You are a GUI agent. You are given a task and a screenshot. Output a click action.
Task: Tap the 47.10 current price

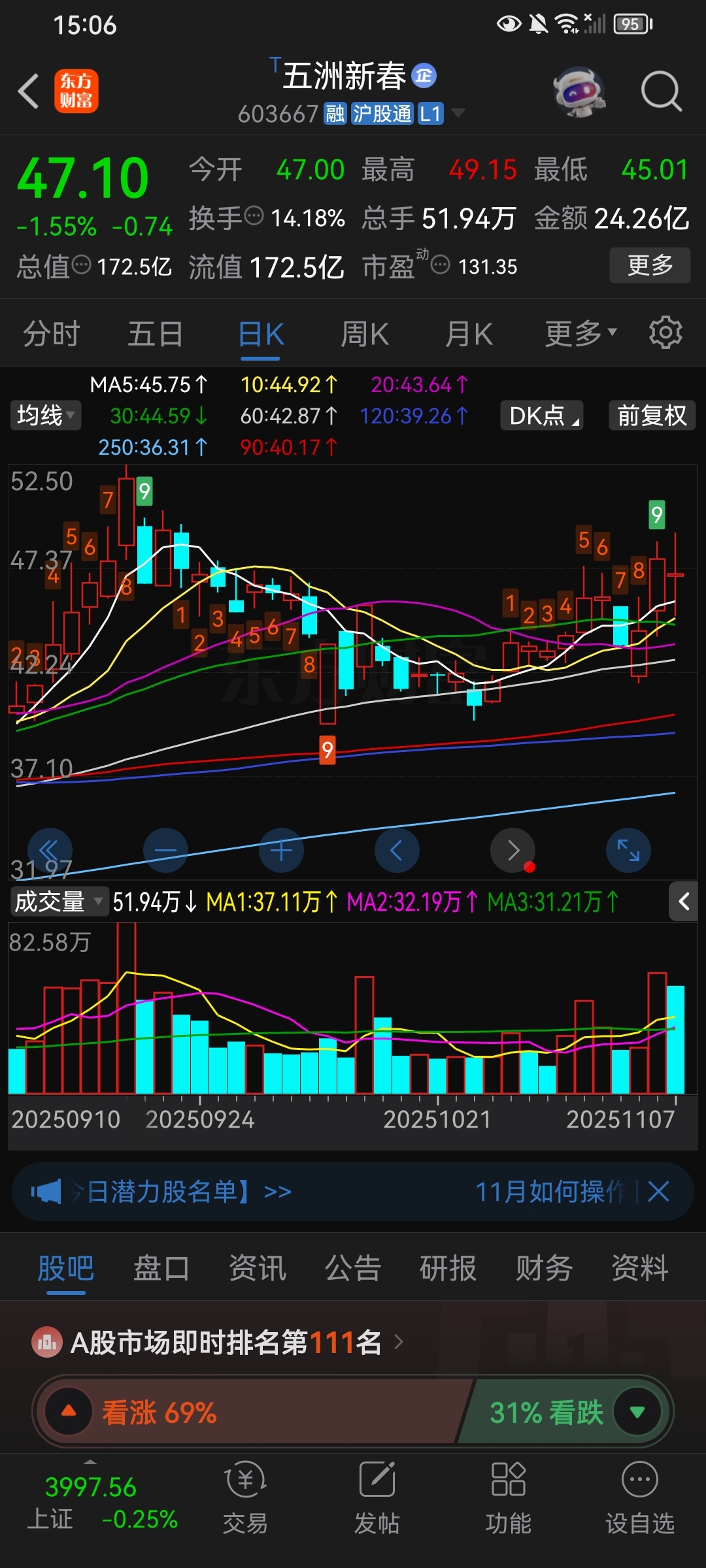83,178
